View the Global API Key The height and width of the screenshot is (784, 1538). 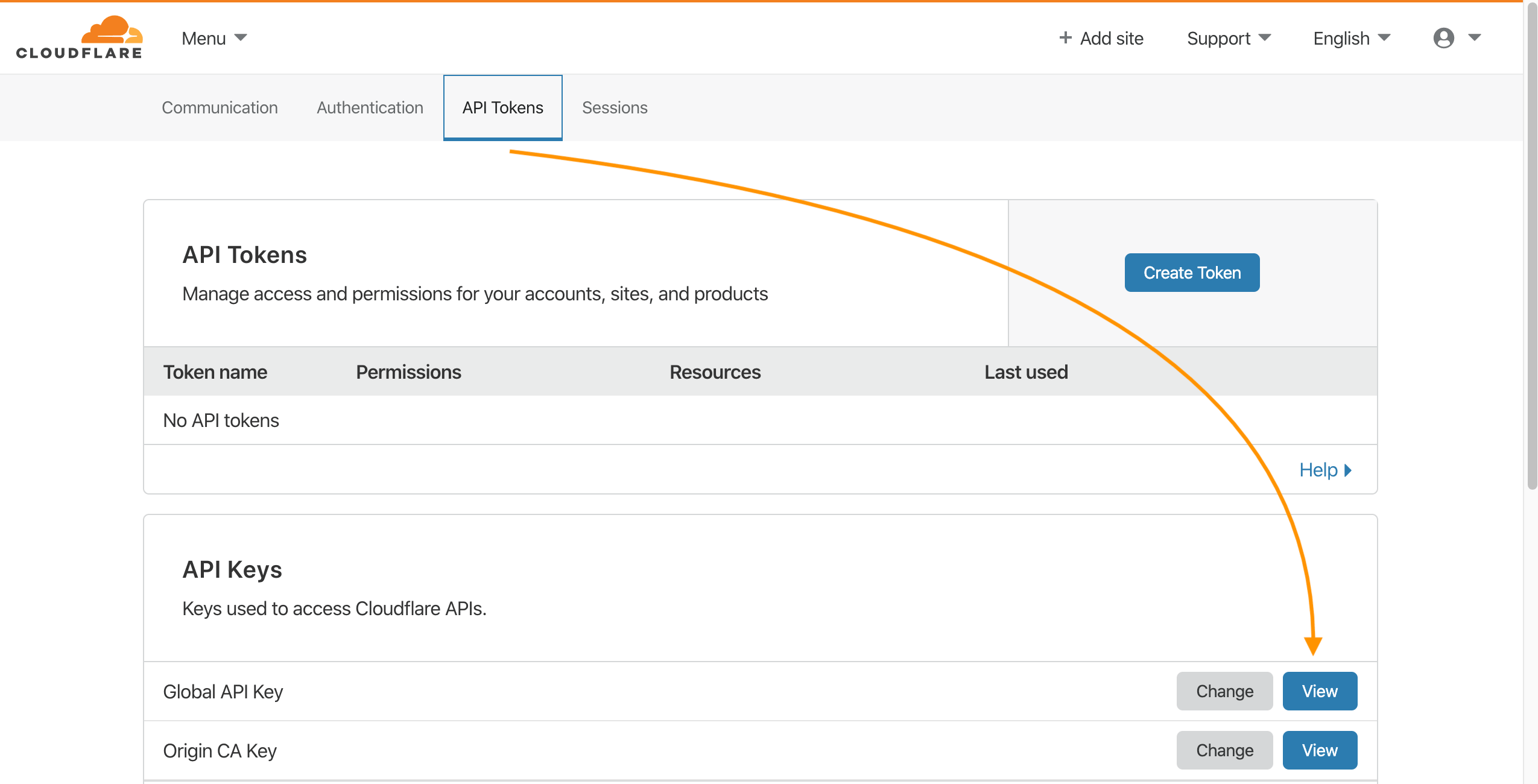(x=1320, y=691)
